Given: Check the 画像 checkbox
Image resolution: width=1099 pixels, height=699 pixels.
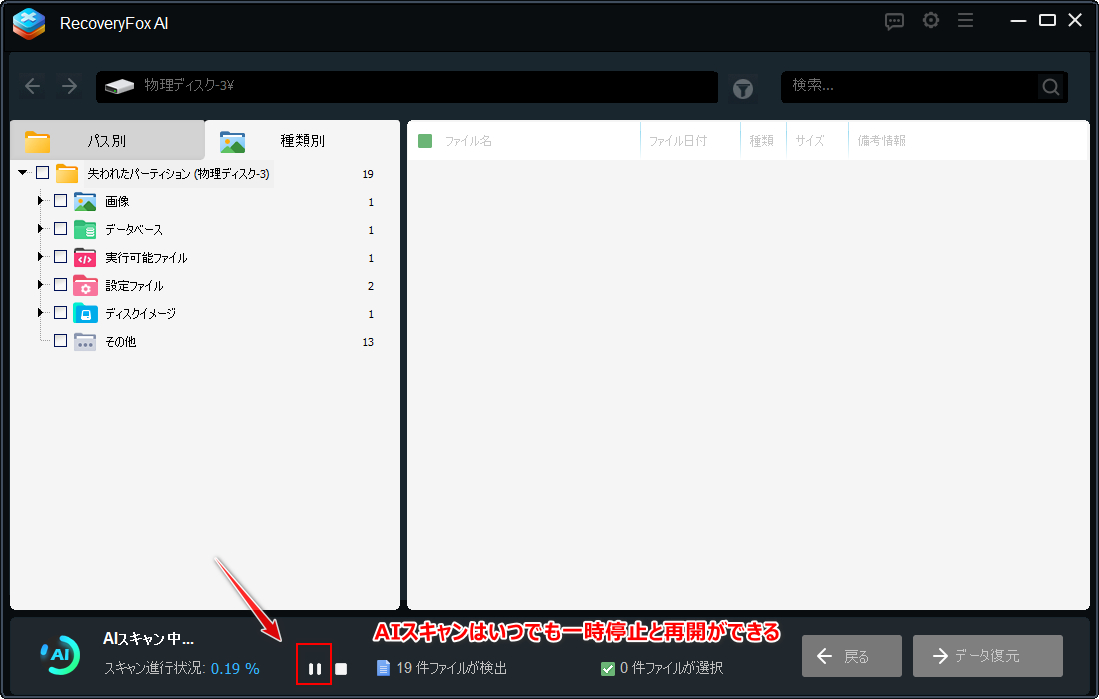Looking at the screenshot, I should tap(60, 201).
